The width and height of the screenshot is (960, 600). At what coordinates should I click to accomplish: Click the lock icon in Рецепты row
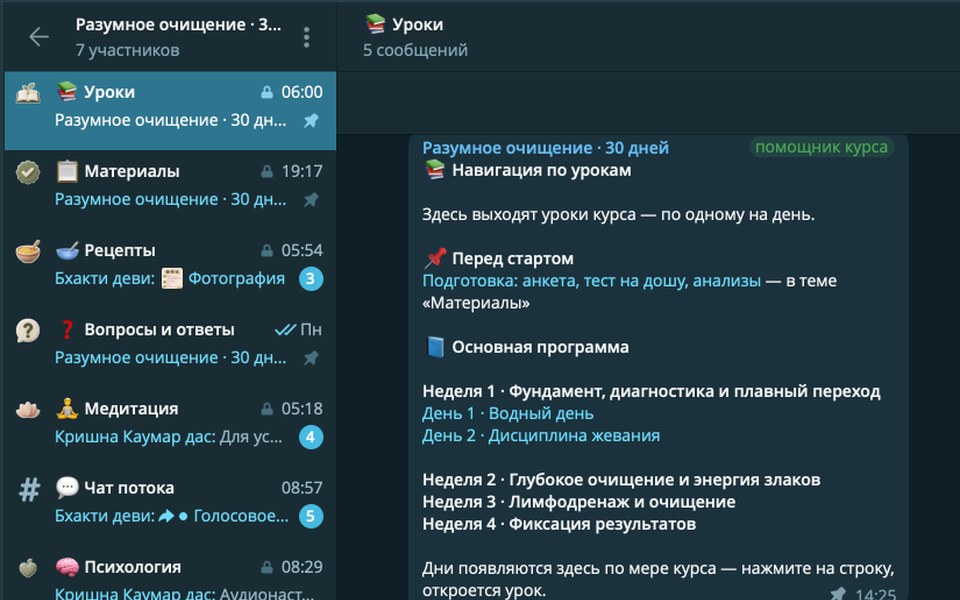pos(267,250)
